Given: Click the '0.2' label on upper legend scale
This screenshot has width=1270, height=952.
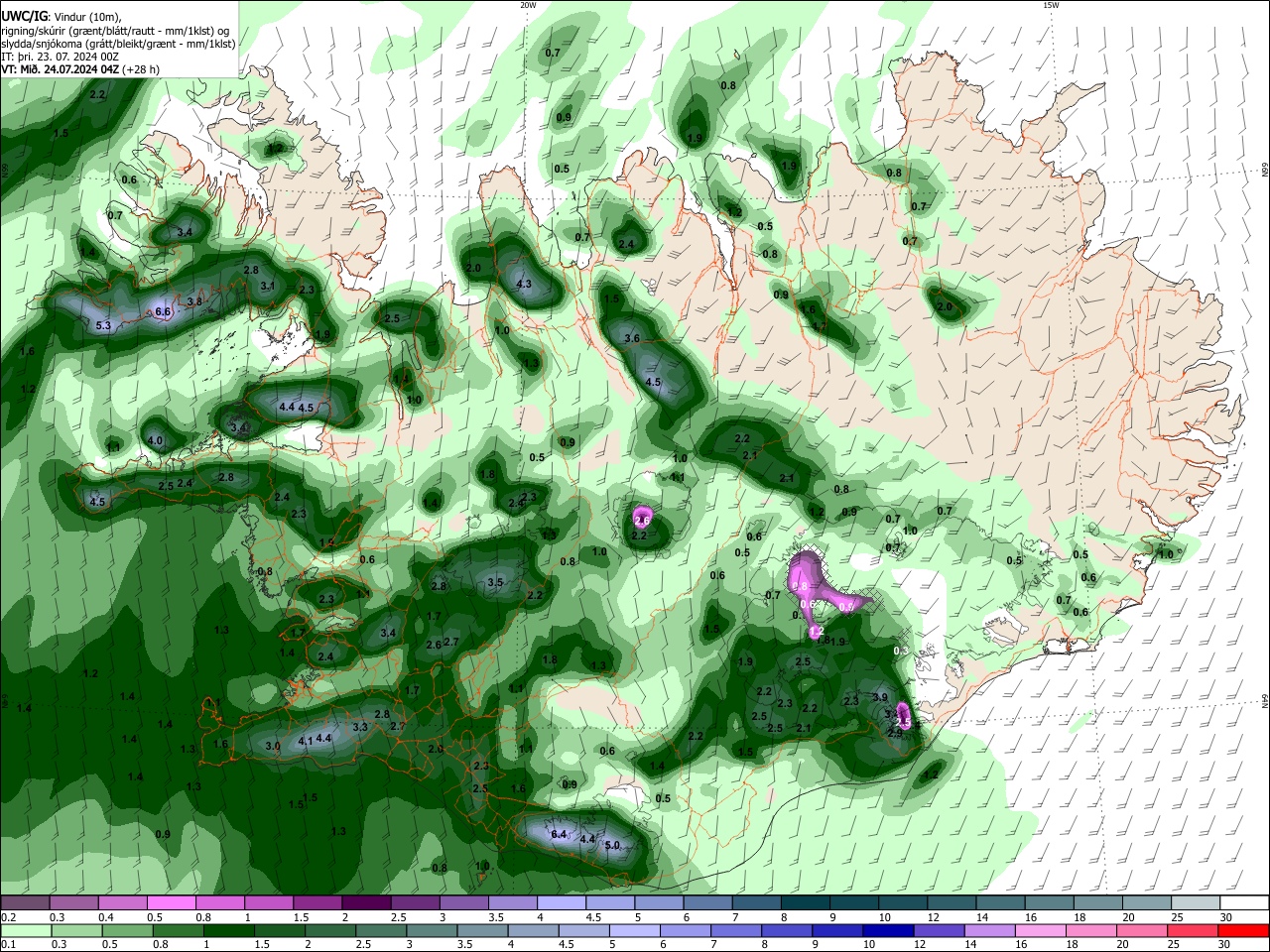Looking at the screenshot, I should [x=8, y=917].
